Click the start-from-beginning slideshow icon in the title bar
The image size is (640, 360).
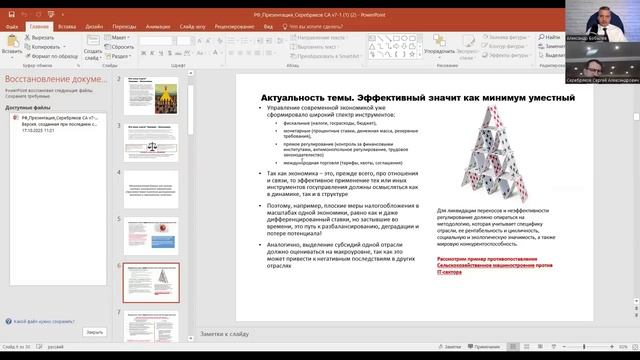pos(51,14)
